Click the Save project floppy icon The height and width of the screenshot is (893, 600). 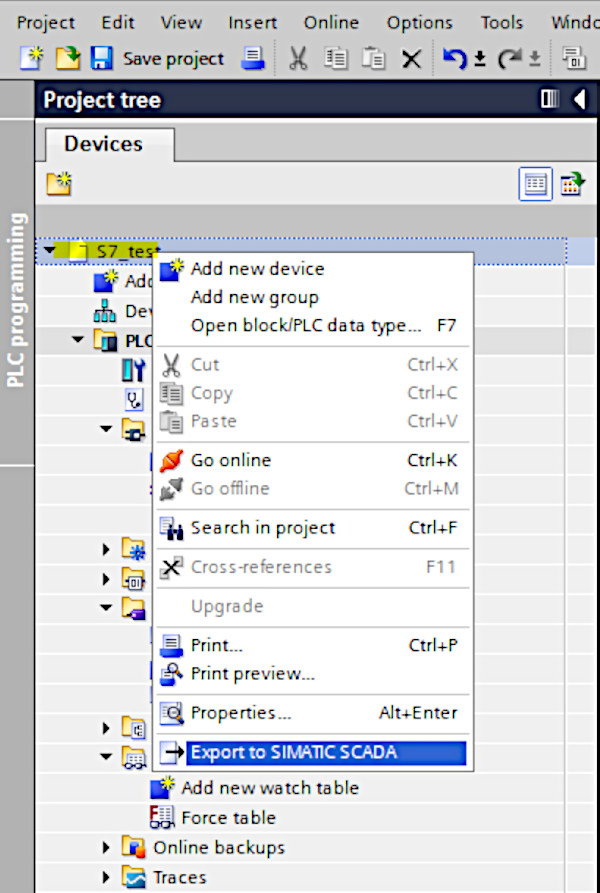point(101,58)
